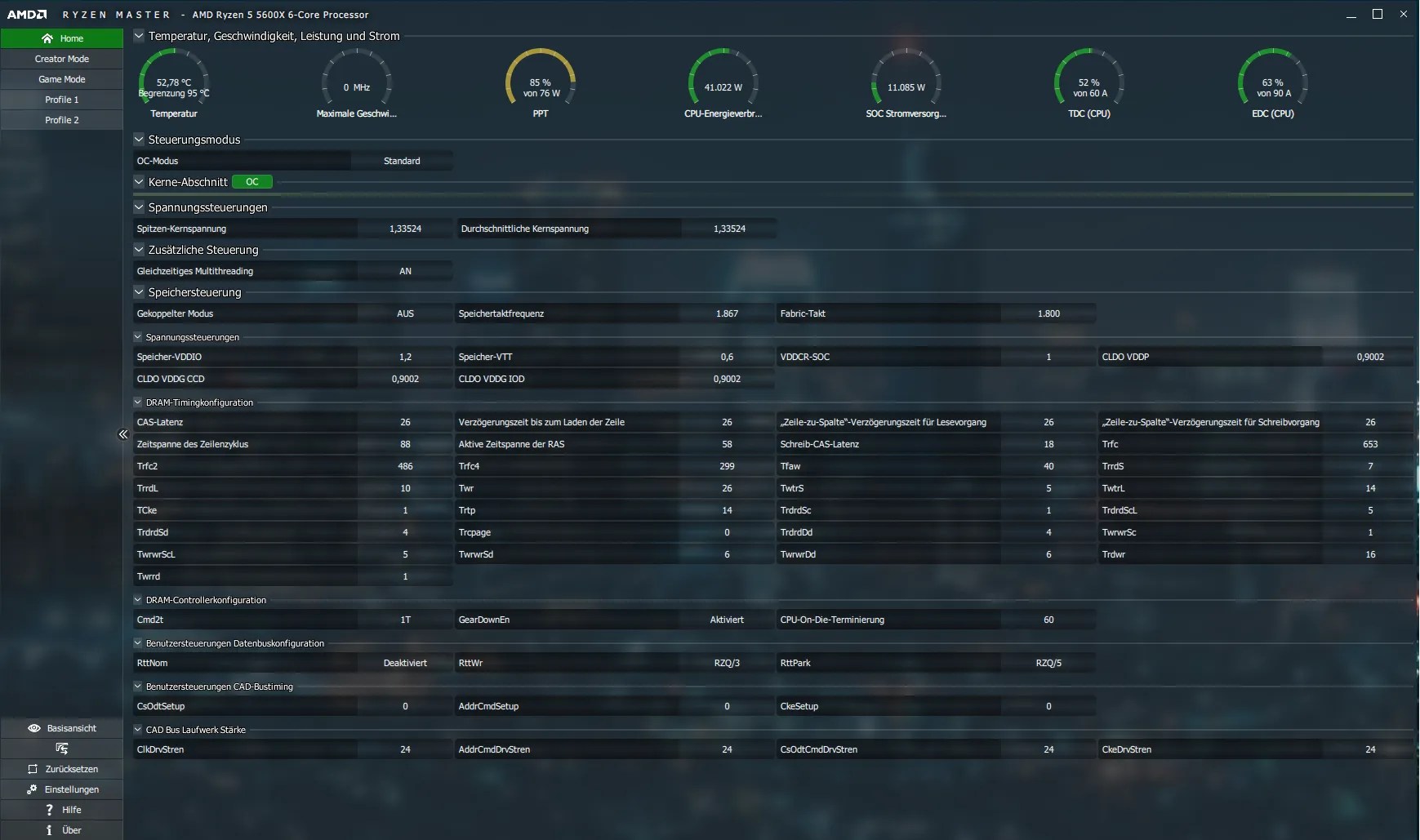1420x840 pixels.
Task: Select the Zurücksetzen reset icon
Action: tap(33, 769)
